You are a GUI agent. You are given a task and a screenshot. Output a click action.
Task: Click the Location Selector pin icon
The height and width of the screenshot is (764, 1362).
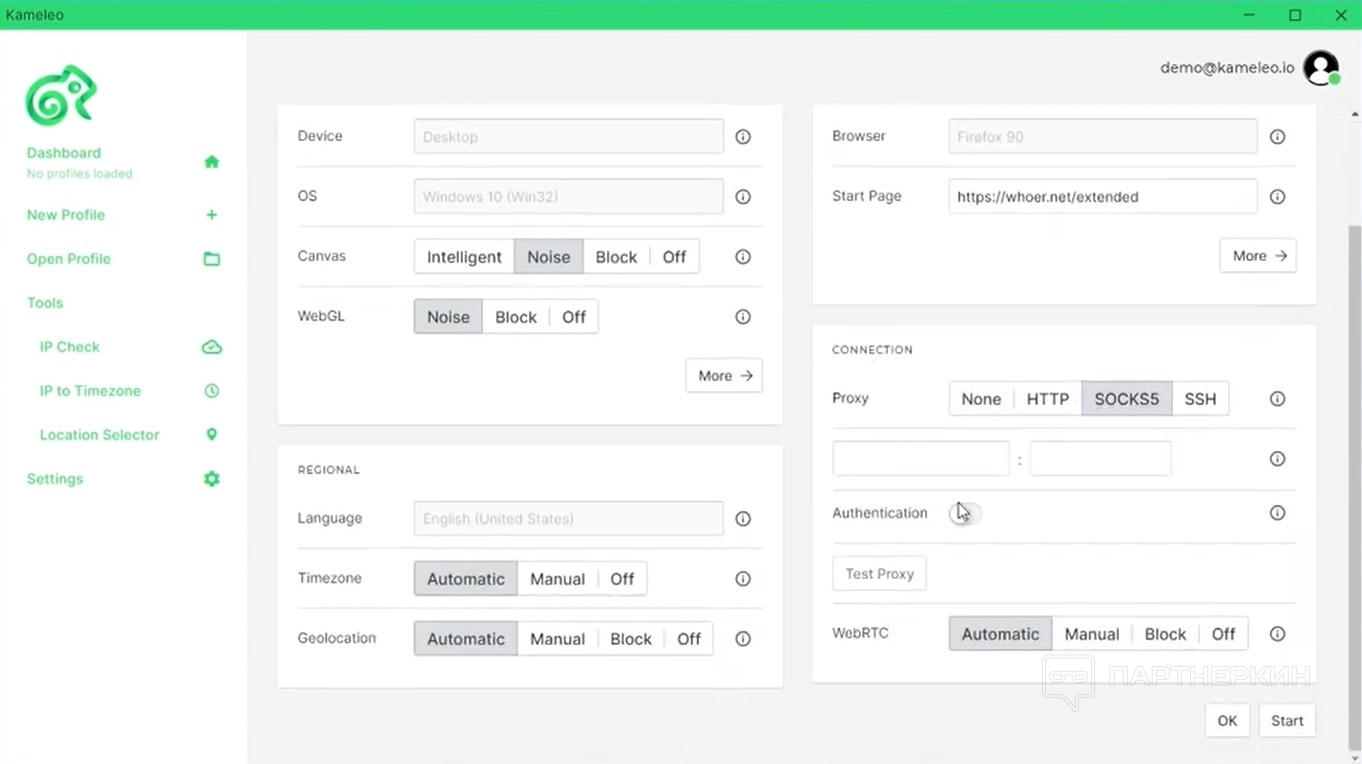click(x=212, y=435)
